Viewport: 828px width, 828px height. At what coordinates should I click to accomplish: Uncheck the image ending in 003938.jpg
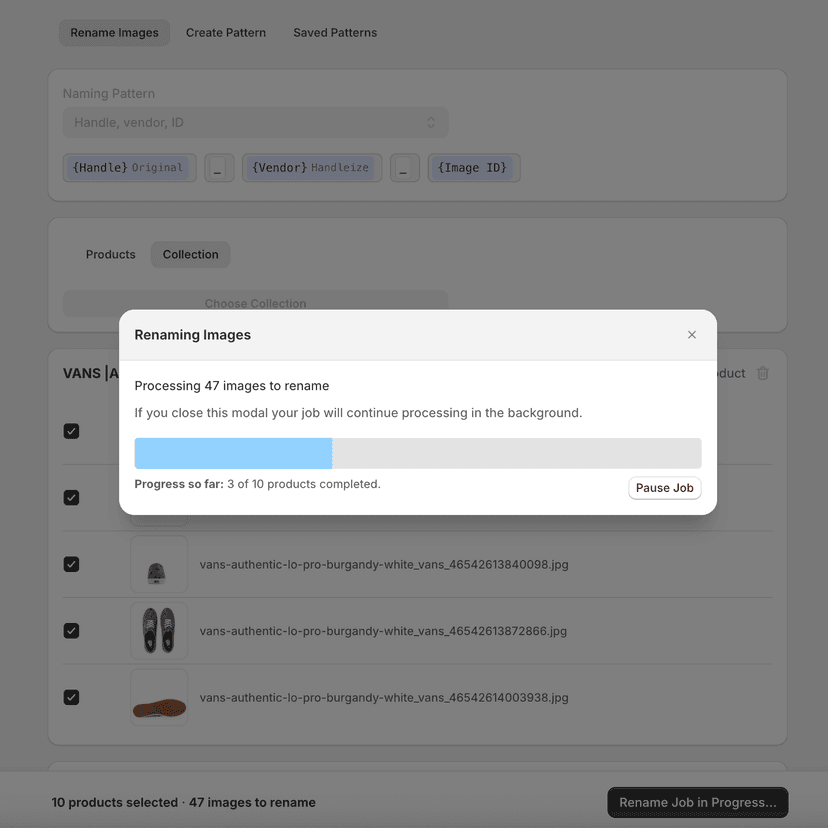(71, 697)
